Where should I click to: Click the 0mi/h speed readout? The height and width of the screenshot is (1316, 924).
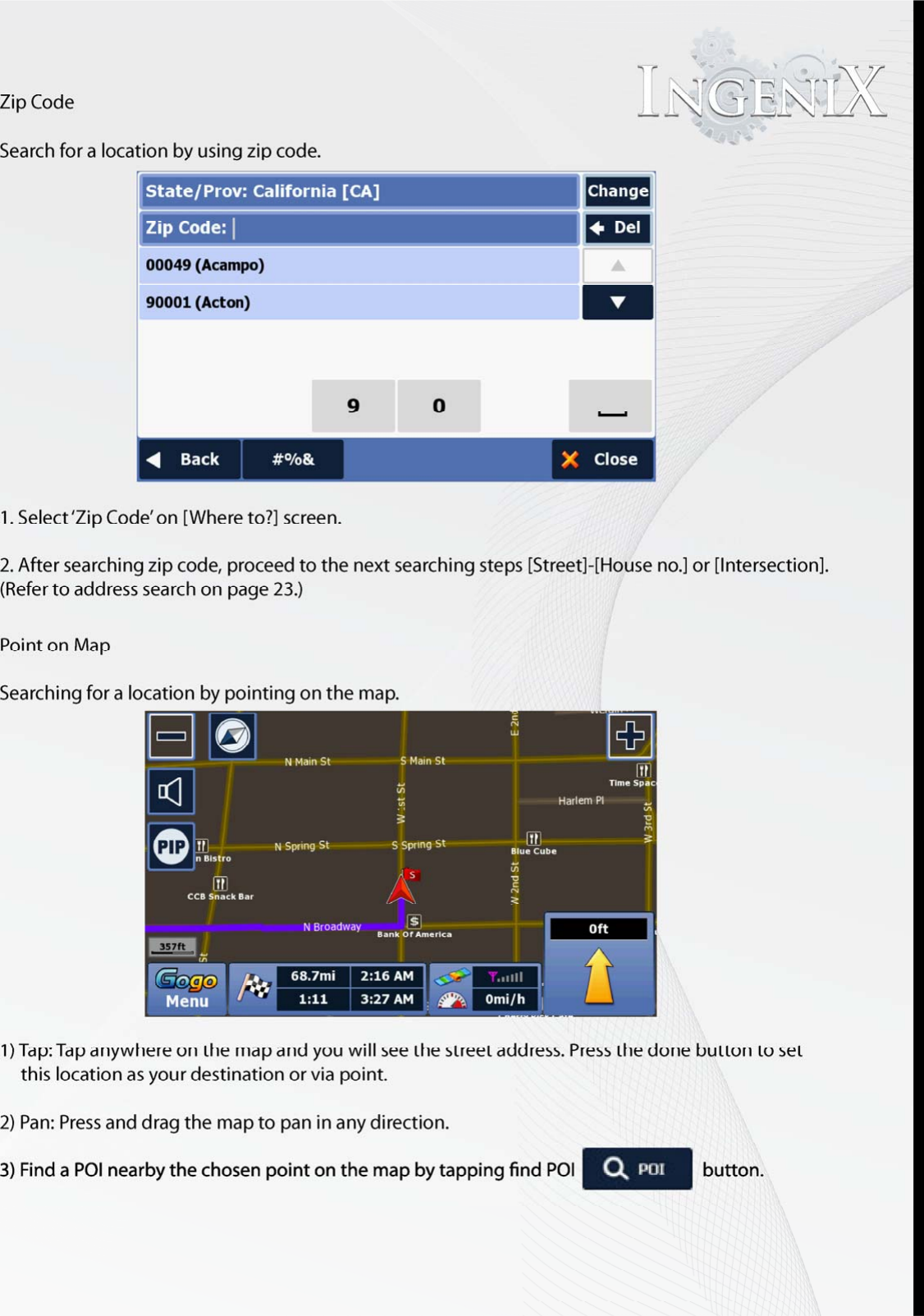click(x=505, y=999)
